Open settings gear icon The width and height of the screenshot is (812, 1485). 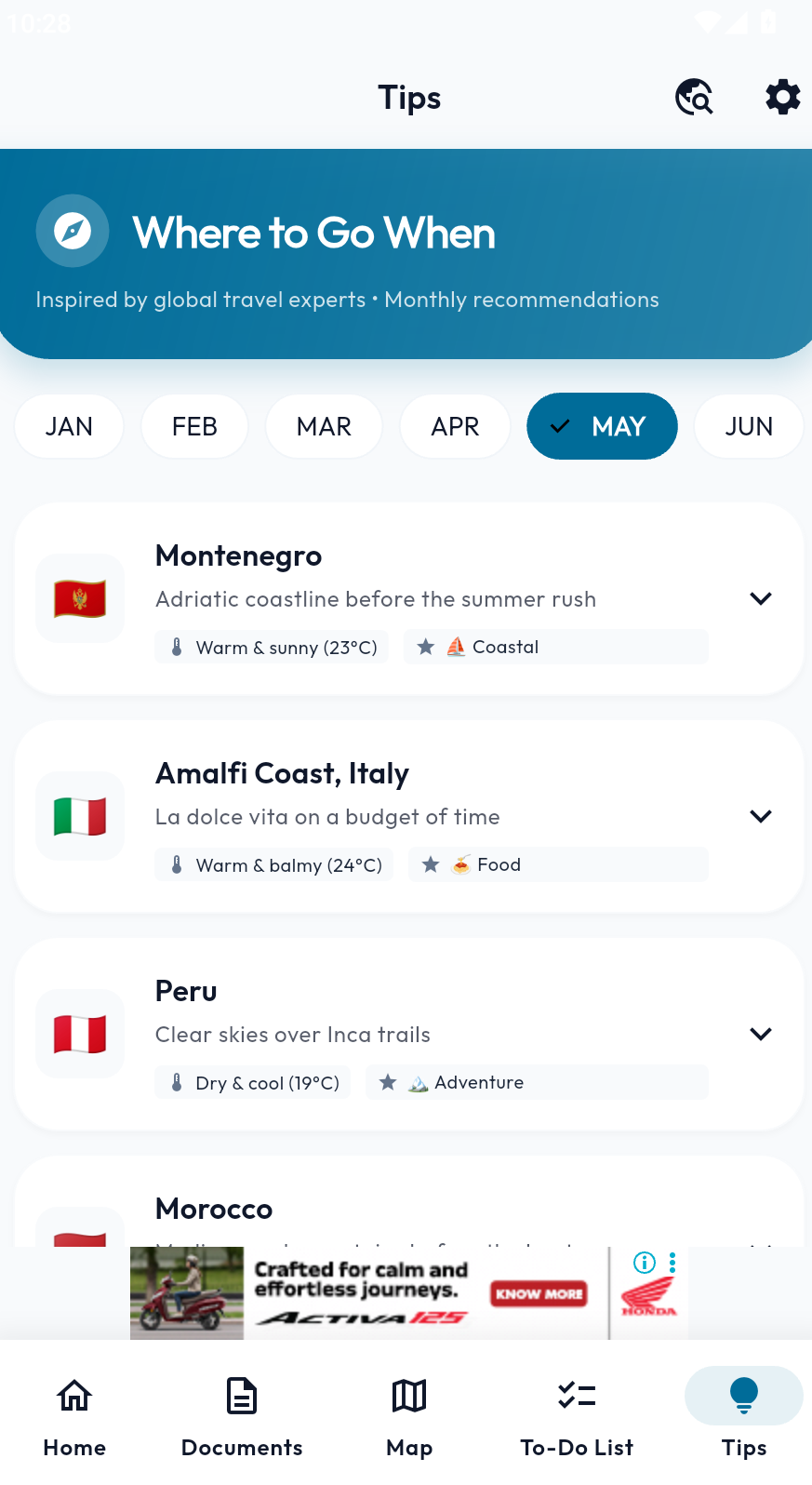click(x=782, y=97)
